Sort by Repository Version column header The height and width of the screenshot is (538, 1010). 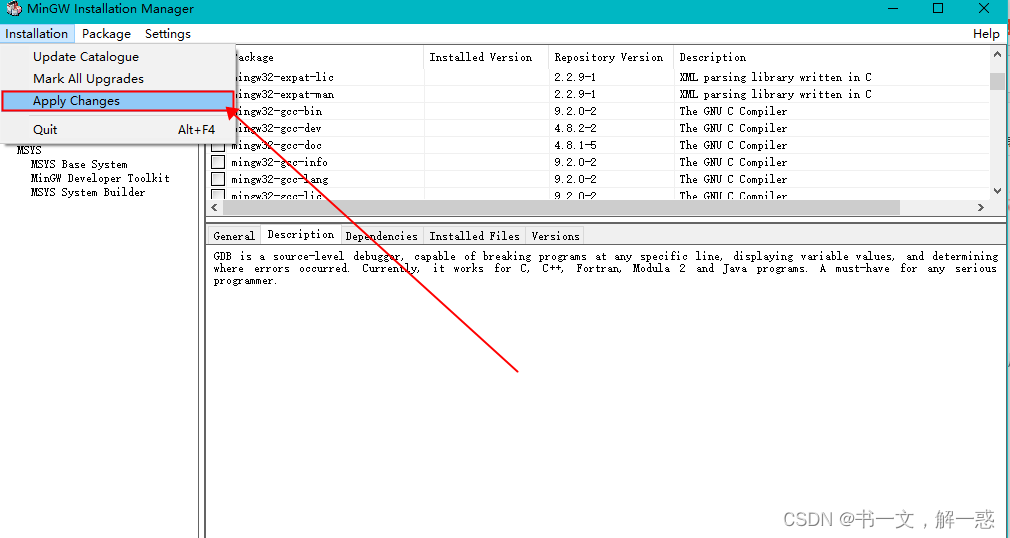(611, 57)
